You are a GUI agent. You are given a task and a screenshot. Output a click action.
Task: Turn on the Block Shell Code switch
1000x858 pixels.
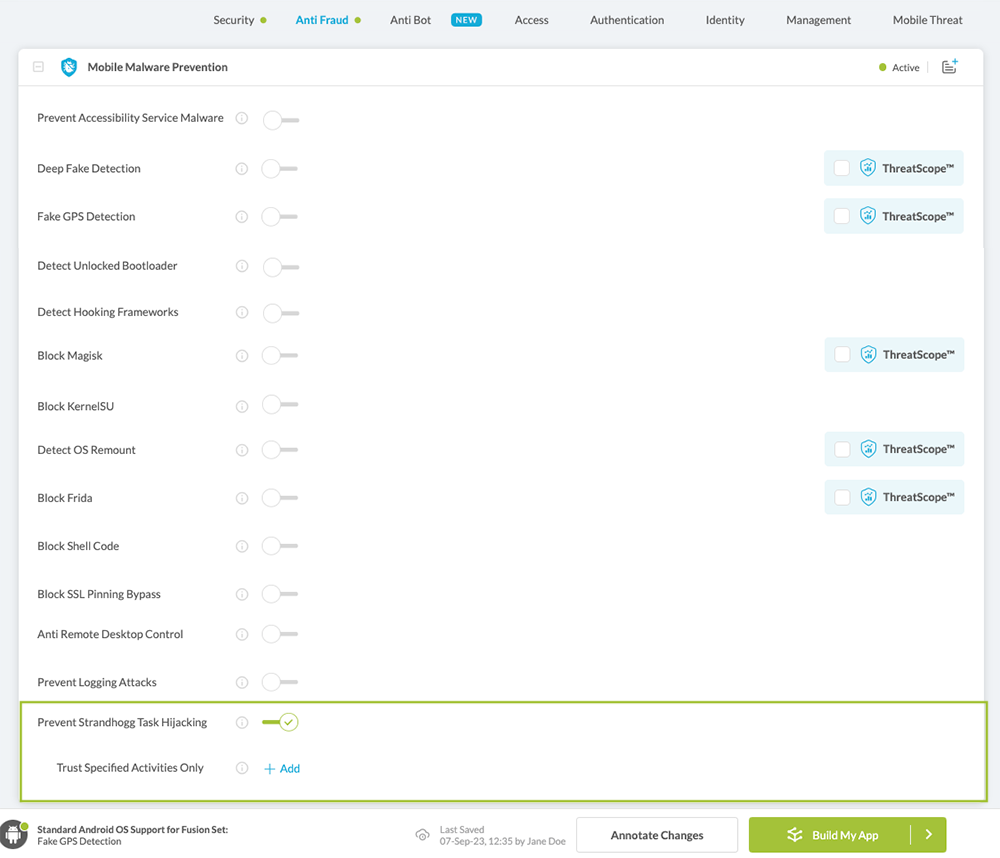[x=279, y=546]
